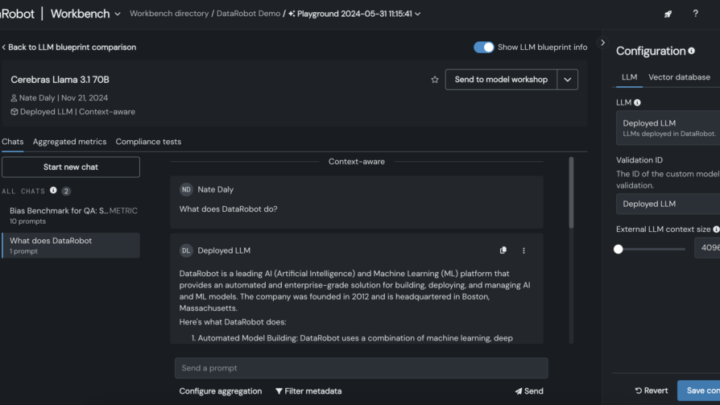Click the info icon beside ALL CHATS
Image resolution: width=720 pixels, height=405 pixels.
point(53,191)
